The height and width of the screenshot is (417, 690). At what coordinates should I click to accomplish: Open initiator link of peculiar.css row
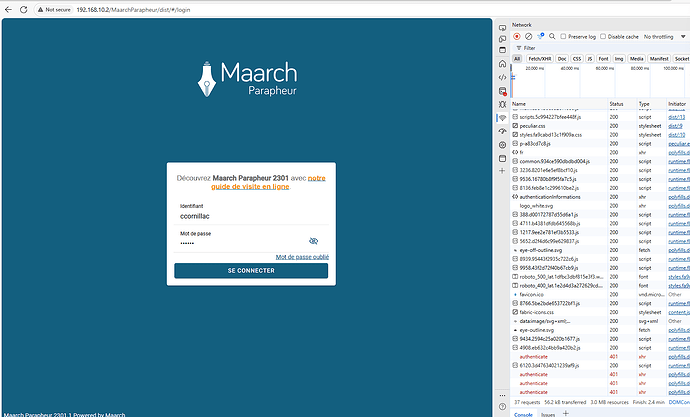point(675,126)
